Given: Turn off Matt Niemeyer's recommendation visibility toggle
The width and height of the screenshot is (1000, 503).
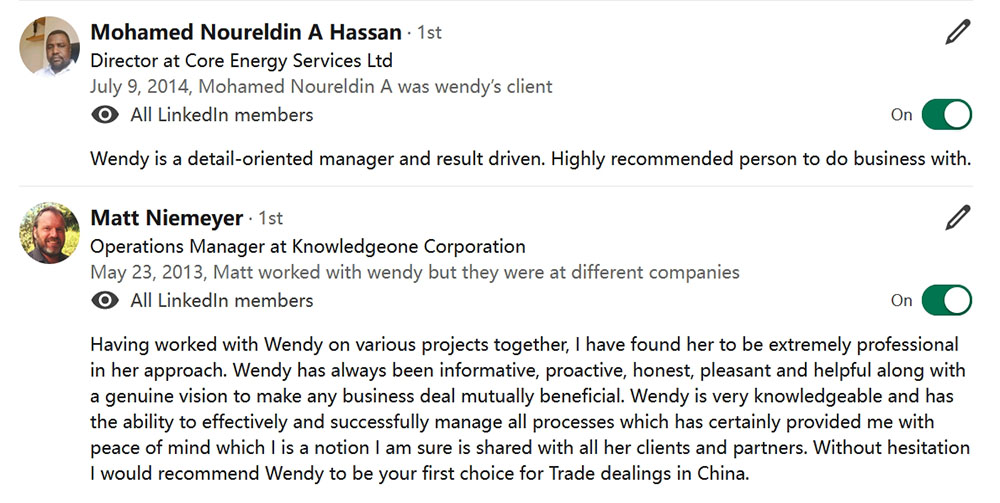Looking at the screenshot, I should pos(946,300).
